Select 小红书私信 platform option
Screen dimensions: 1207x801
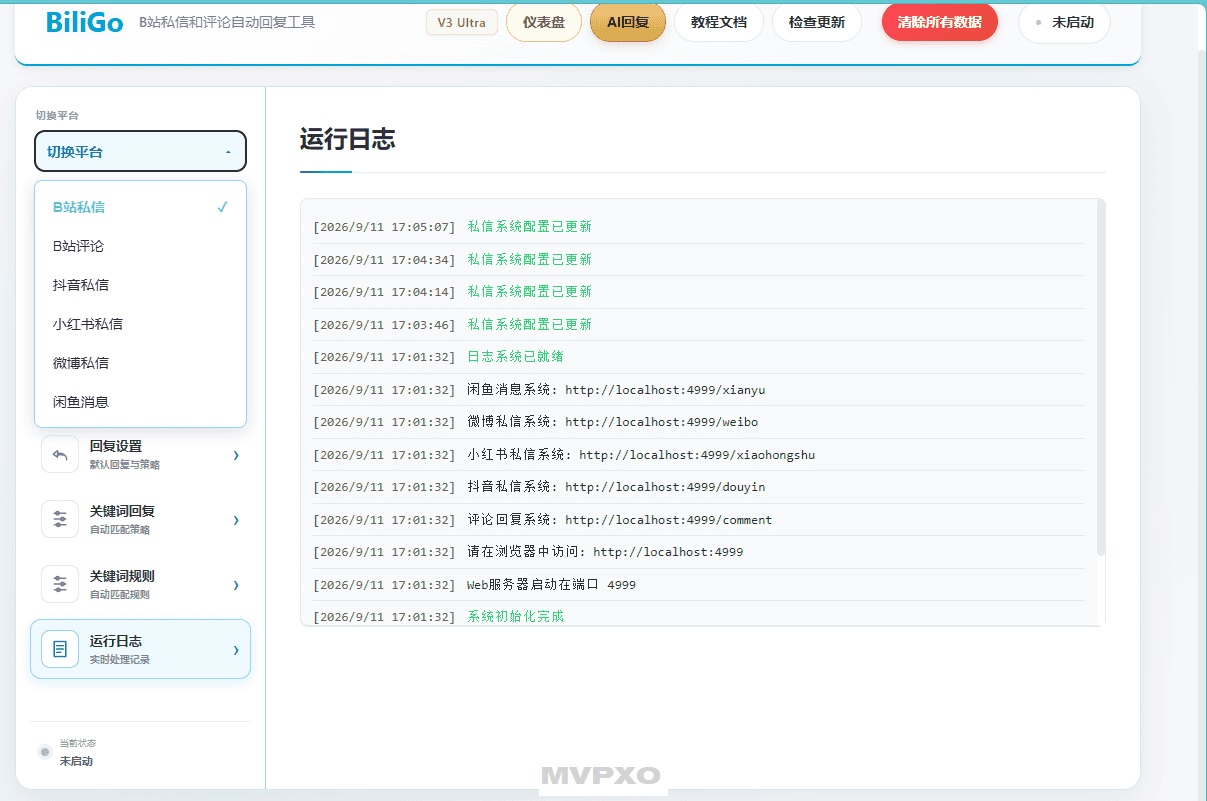[140, 324]
